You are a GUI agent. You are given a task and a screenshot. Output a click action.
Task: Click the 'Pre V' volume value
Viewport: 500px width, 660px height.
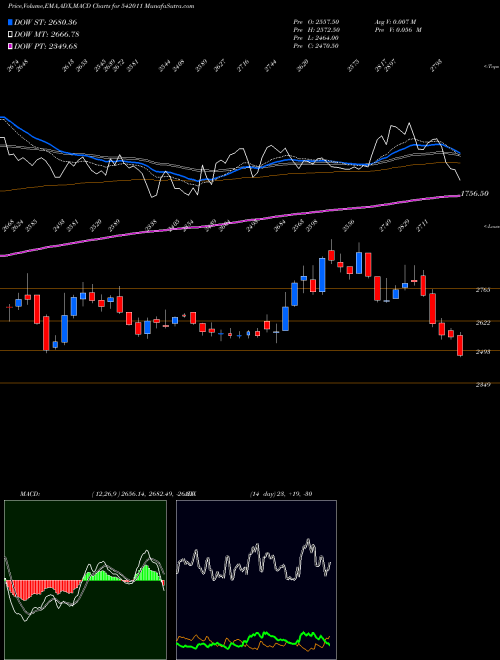398,30
